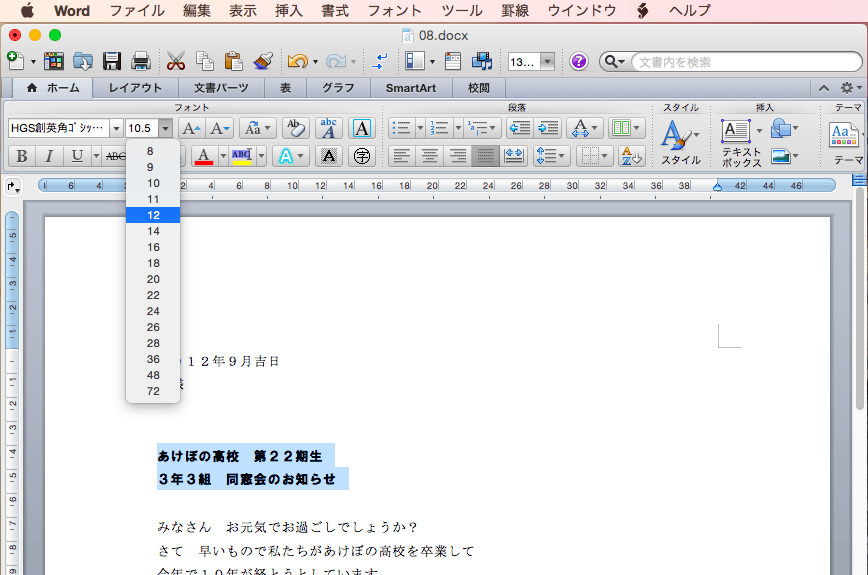Increase font size with A-up icon
The height and width of the screenshot is (575, 868).
click(x=192, y=128)
